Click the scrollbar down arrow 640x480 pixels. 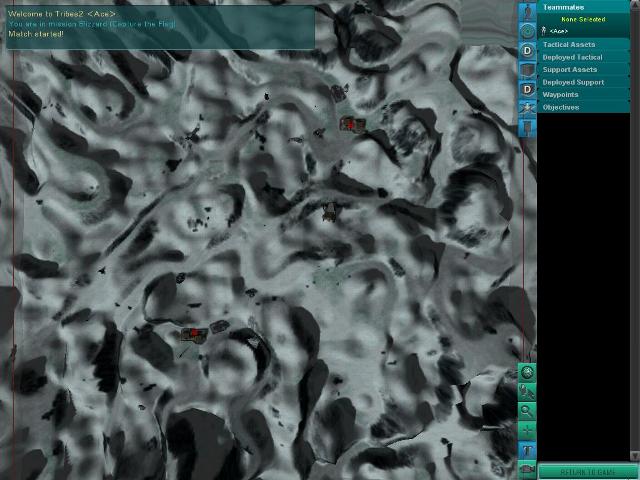(635, 456)
